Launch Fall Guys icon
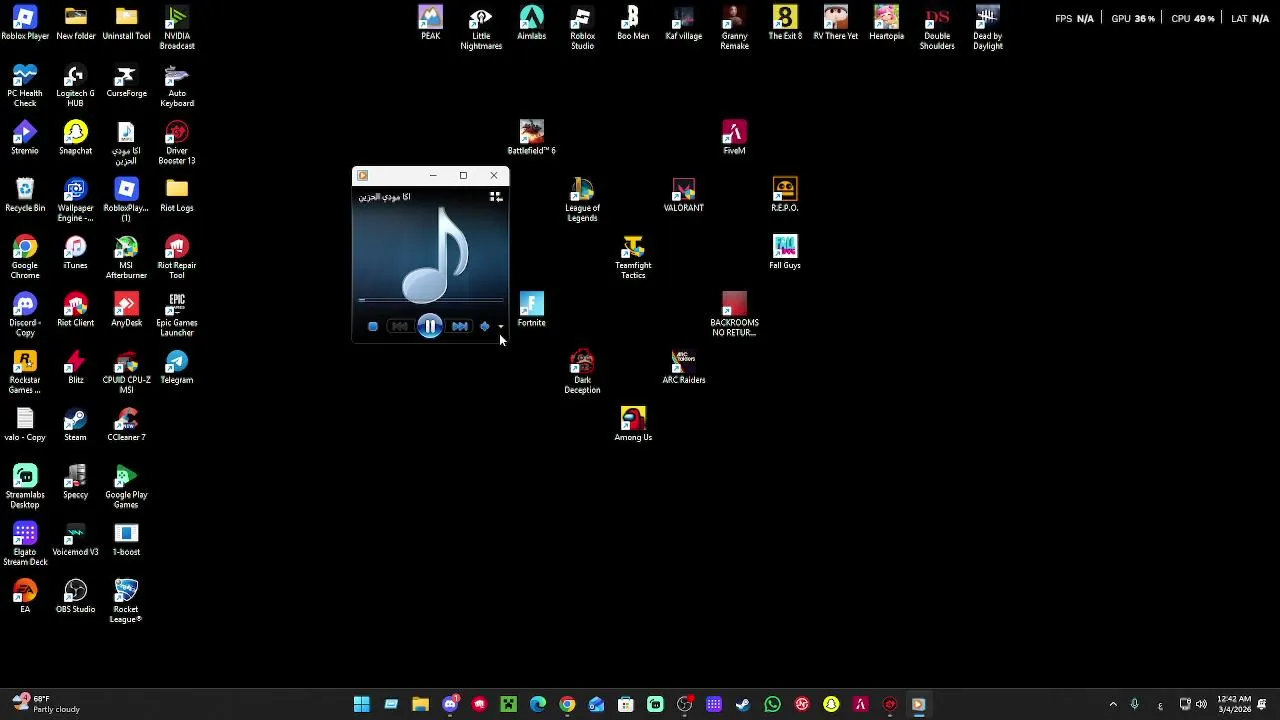 (785, 253)
